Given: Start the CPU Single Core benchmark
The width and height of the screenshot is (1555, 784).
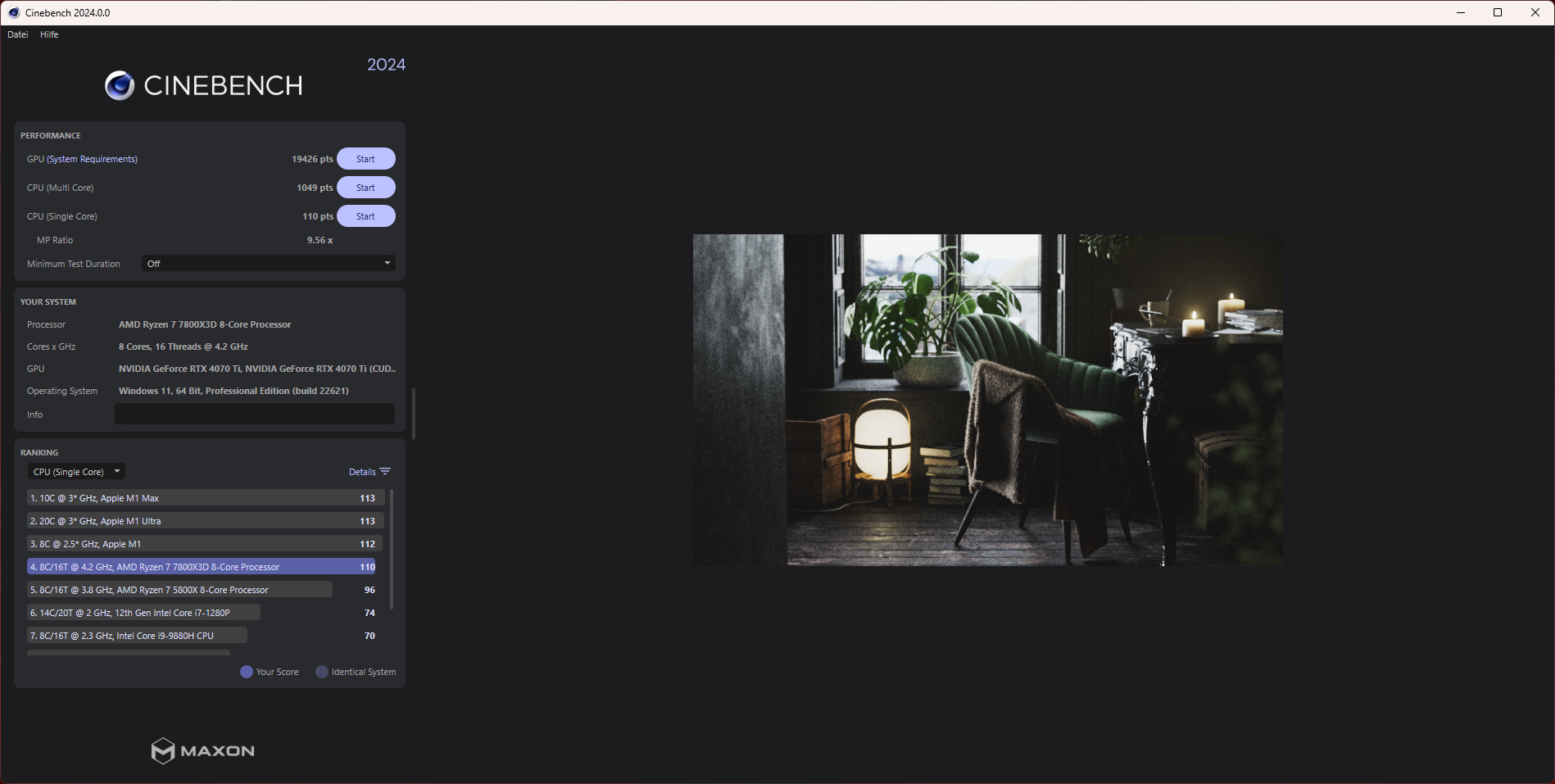Looking at the screenshot, I should click(366, 216).
